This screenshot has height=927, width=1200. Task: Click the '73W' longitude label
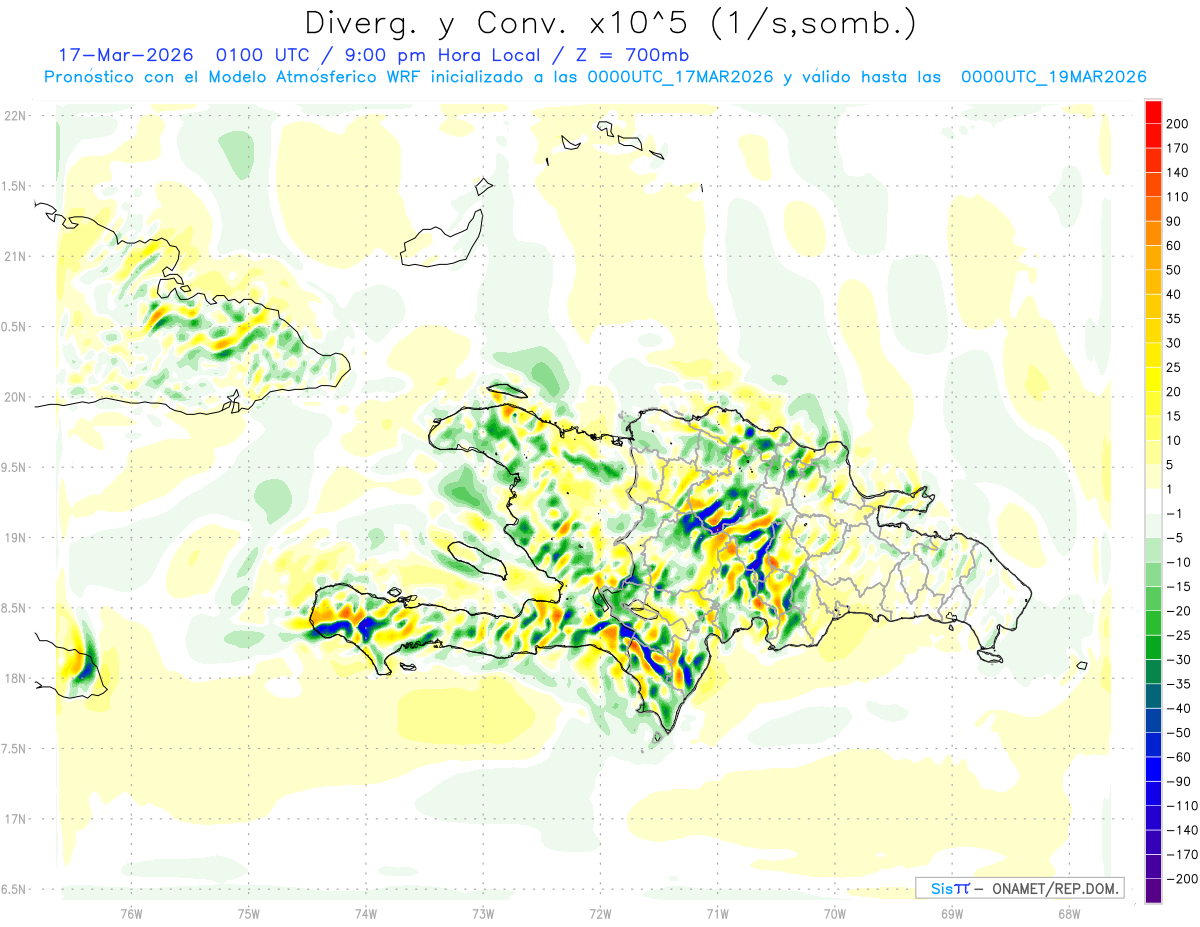click(x=483, y=913)
